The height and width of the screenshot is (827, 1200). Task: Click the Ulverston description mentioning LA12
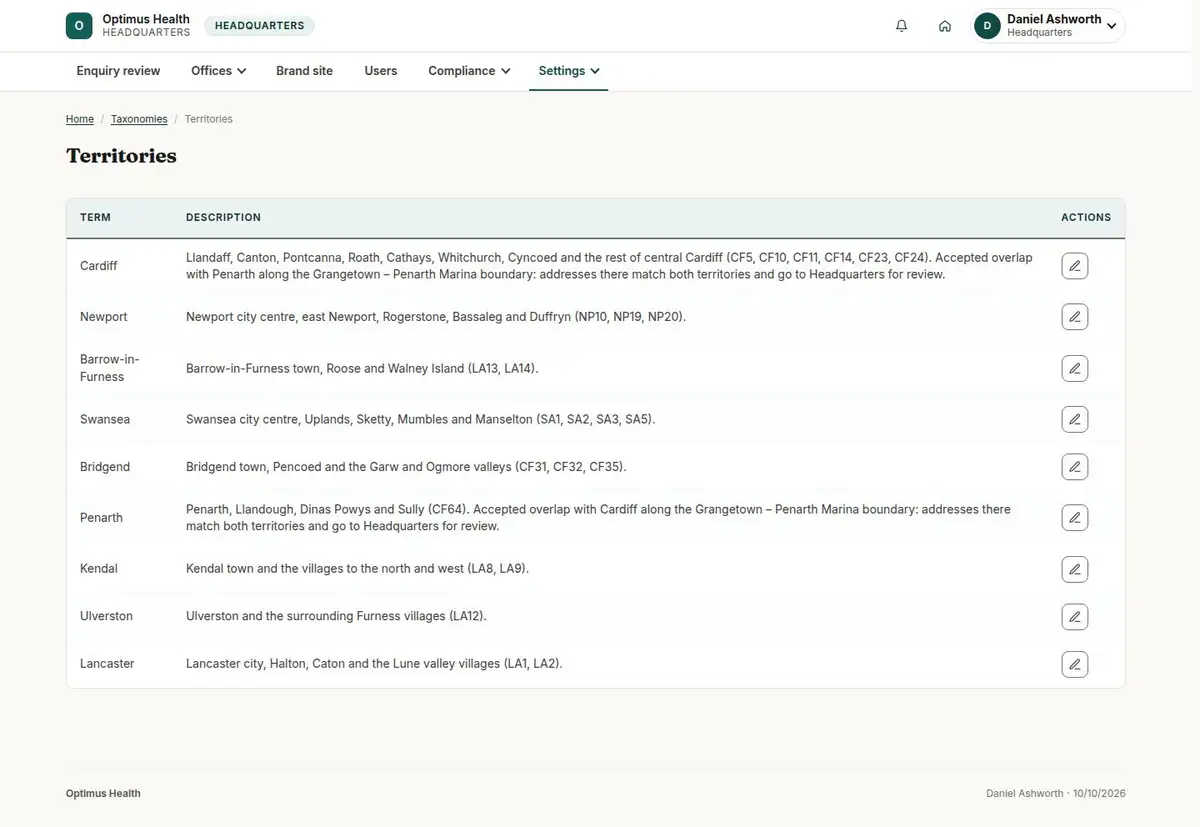pyautogui.click(x=336, y=616)
